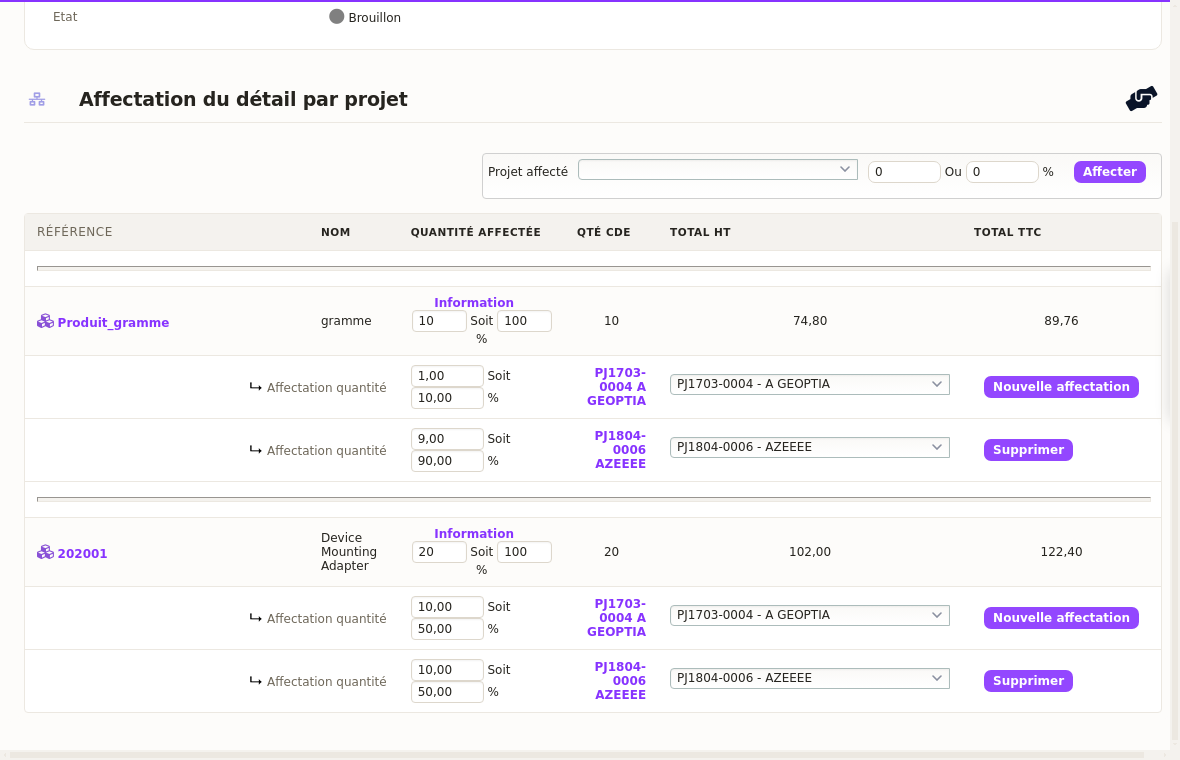Click the TOTAL HT column header
The width and height of the screenshot is (1180, 760).
tap(700, 232)
